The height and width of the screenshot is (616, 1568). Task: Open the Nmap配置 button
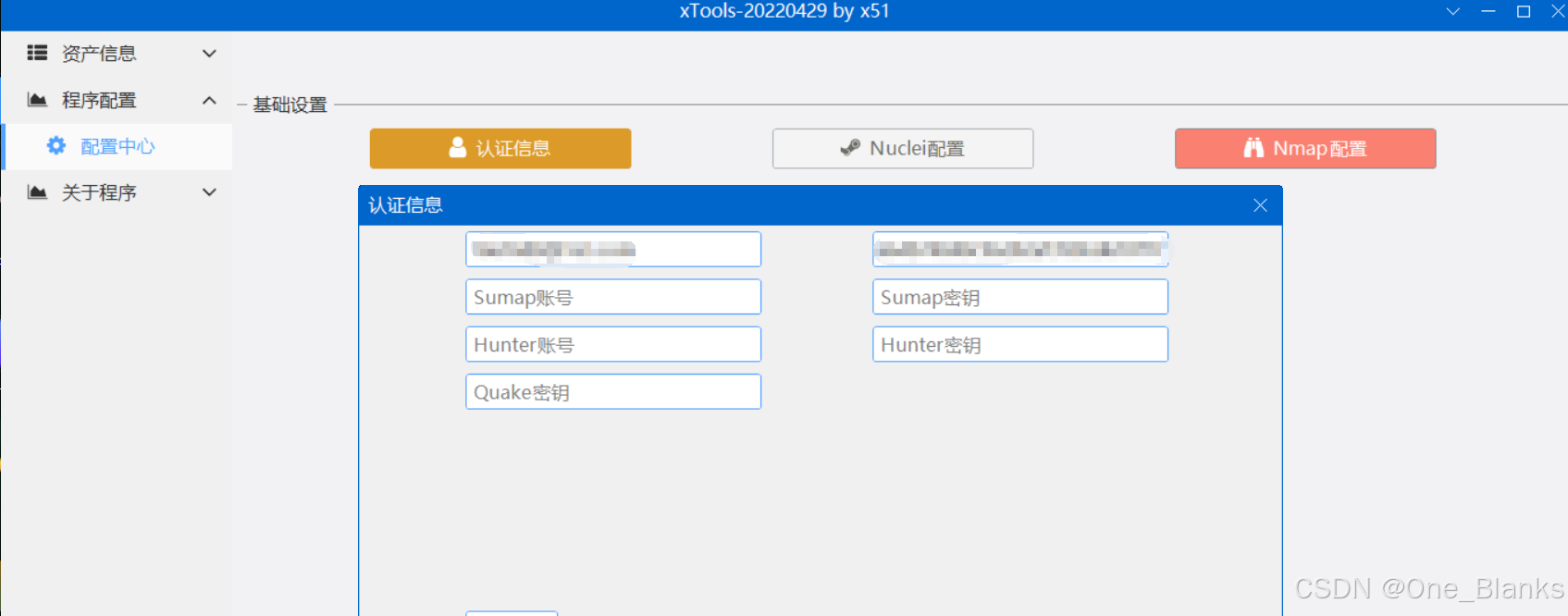coord(1305,148)
